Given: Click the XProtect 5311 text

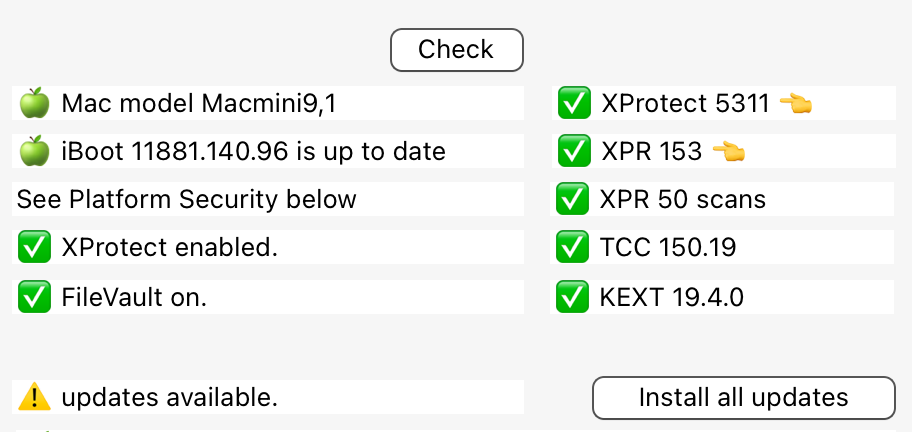Looking at the screenshot, I should [685, 103].
